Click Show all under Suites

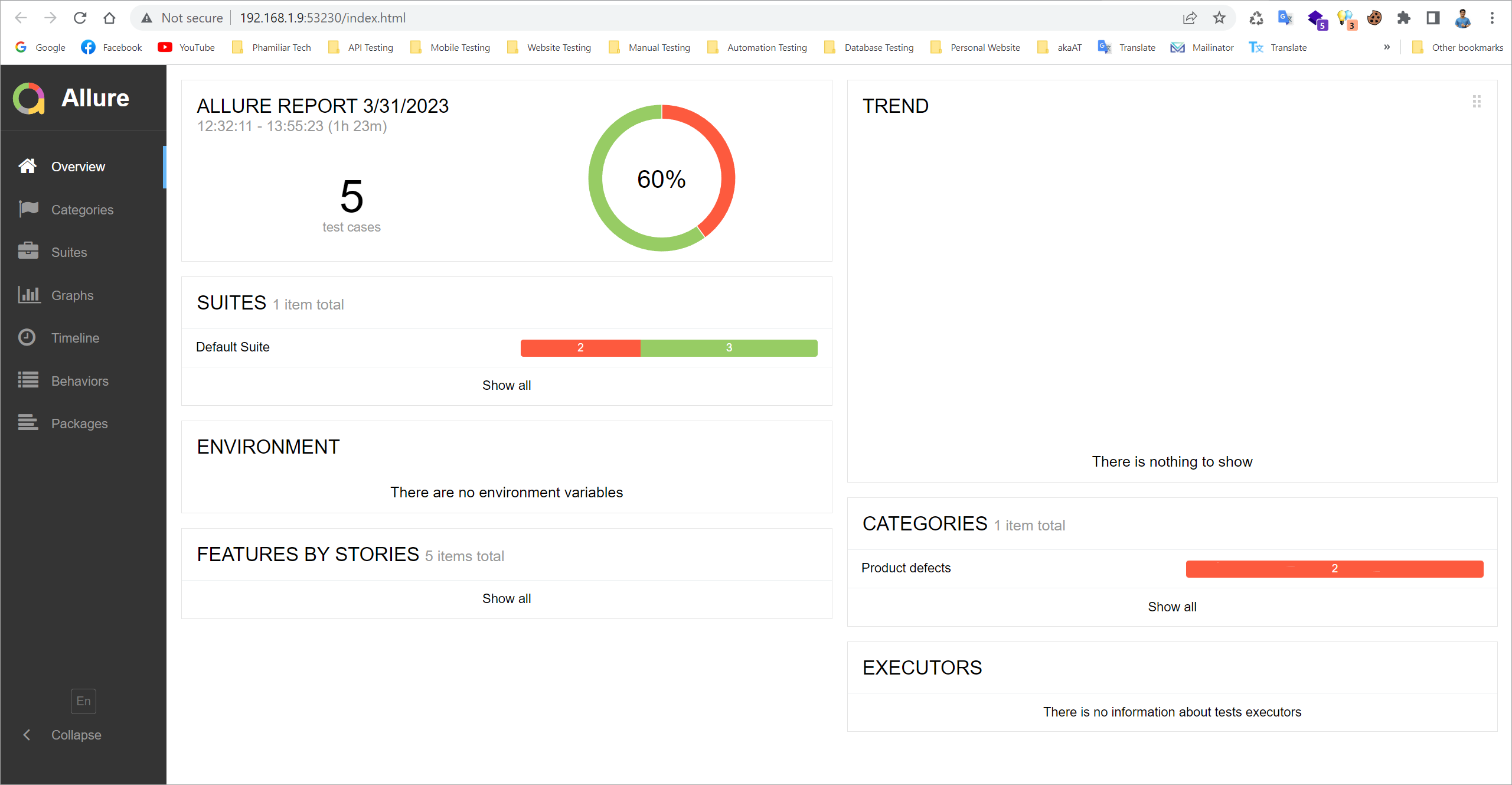click(x=507, y=385)
